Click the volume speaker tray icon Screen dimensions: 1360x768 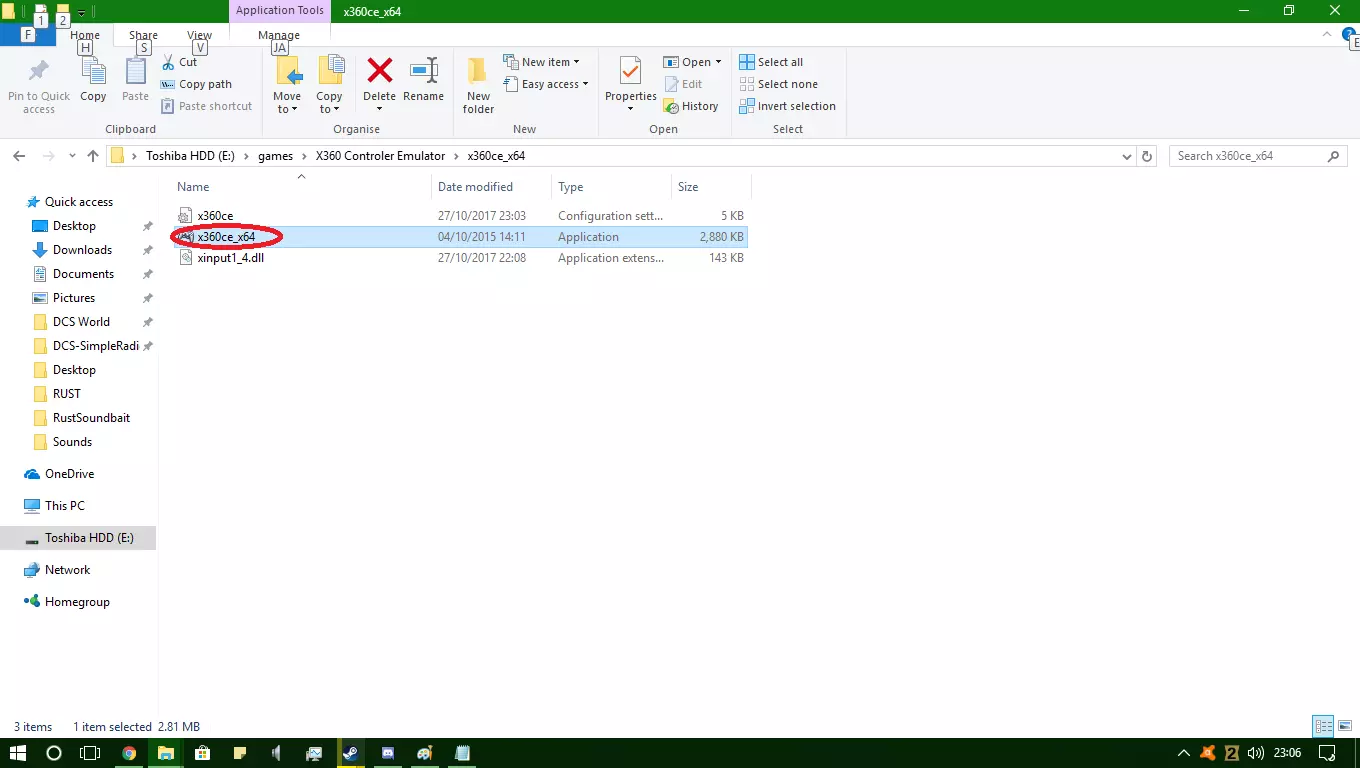pos(1256,753)
